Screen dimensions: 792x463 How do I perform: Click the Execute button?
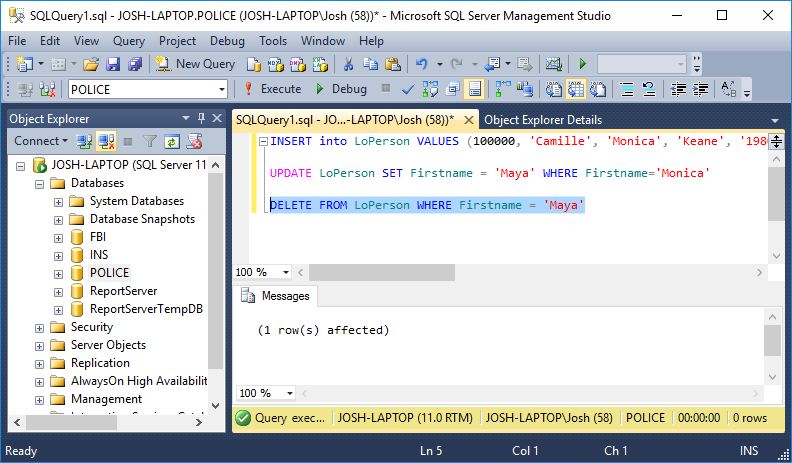pos(273,89)
